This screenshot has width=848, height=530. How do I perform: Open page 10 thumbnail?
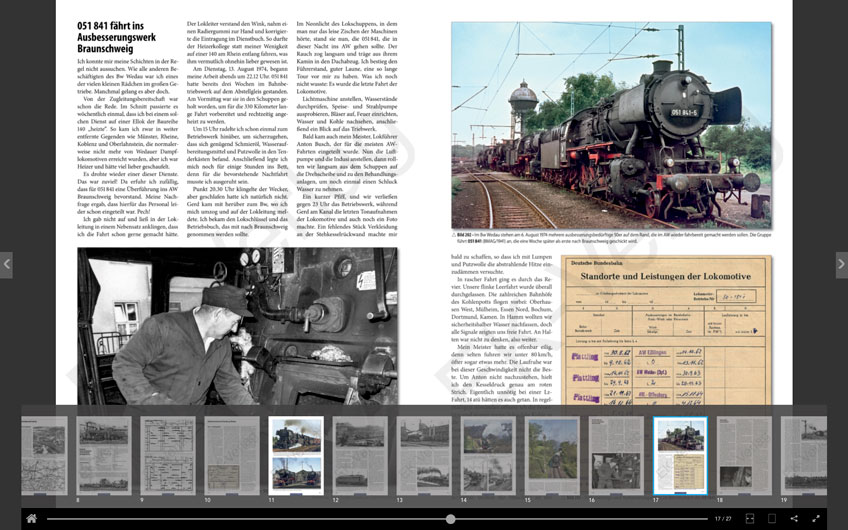231,455
